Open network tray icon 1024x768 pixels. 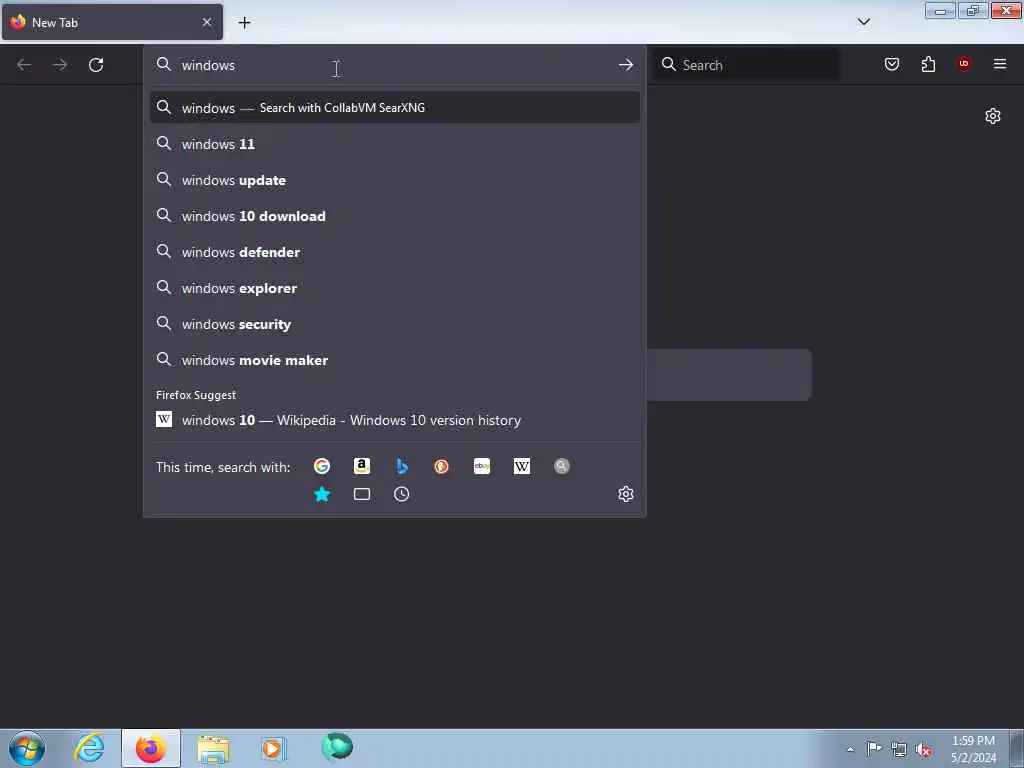coord(899,749)
